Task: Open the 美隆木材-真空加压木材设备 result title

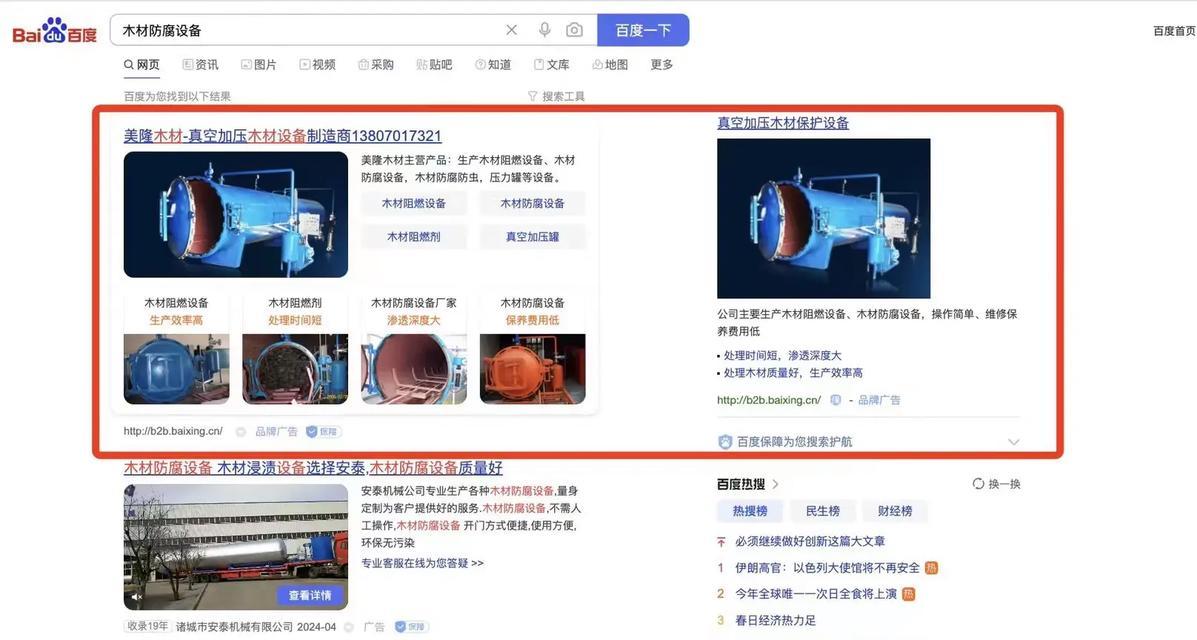Action: 282,136
